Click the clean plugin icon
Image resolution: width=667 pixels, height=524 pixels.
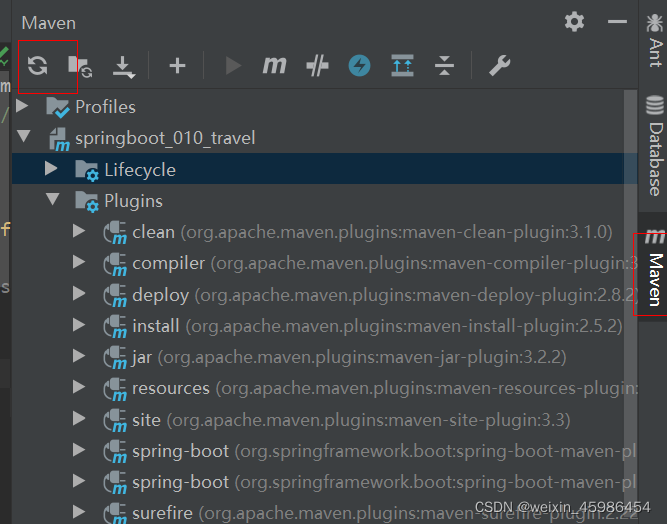115,233
